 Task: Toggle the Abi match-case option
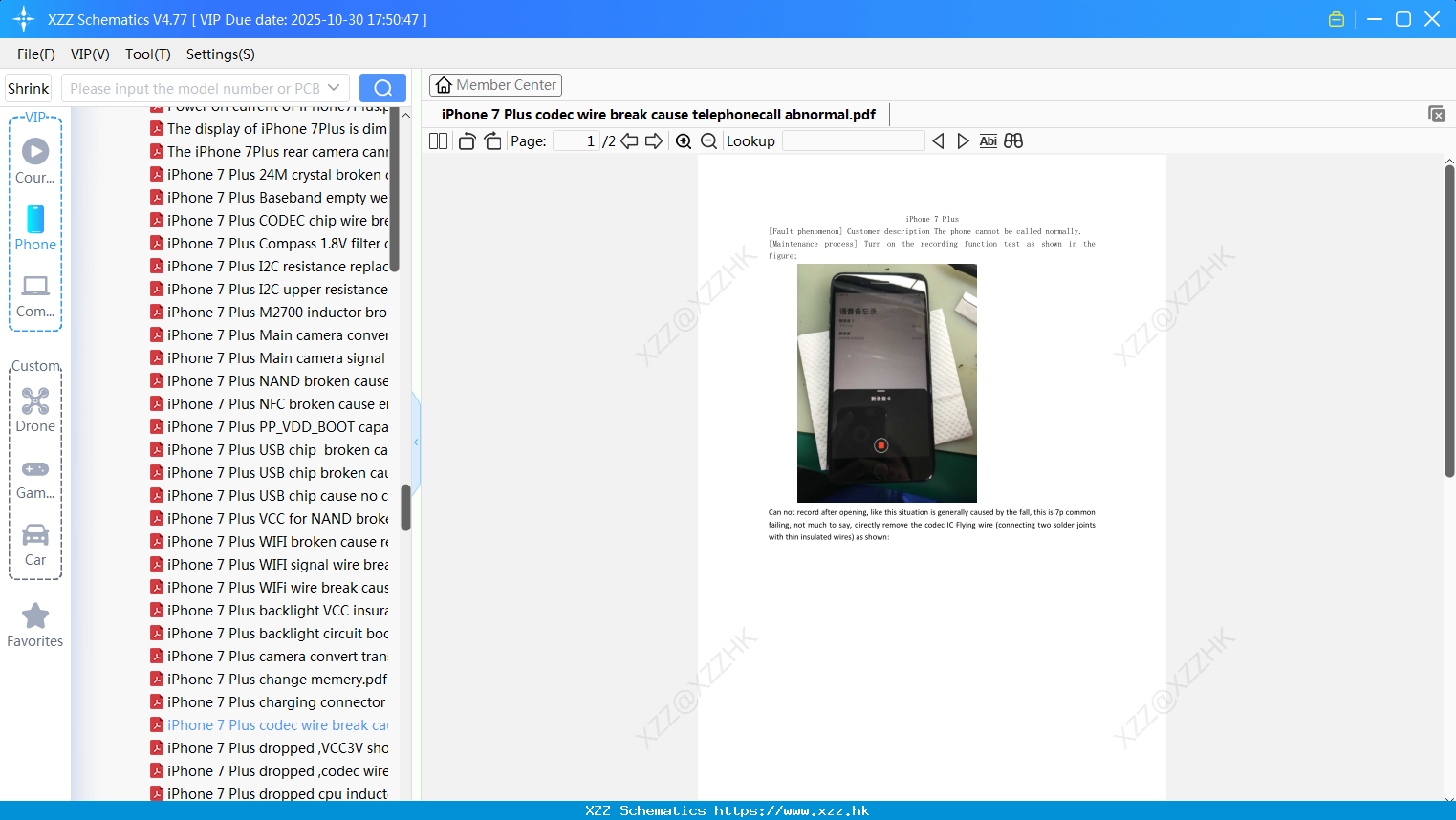tap(989, 141)
